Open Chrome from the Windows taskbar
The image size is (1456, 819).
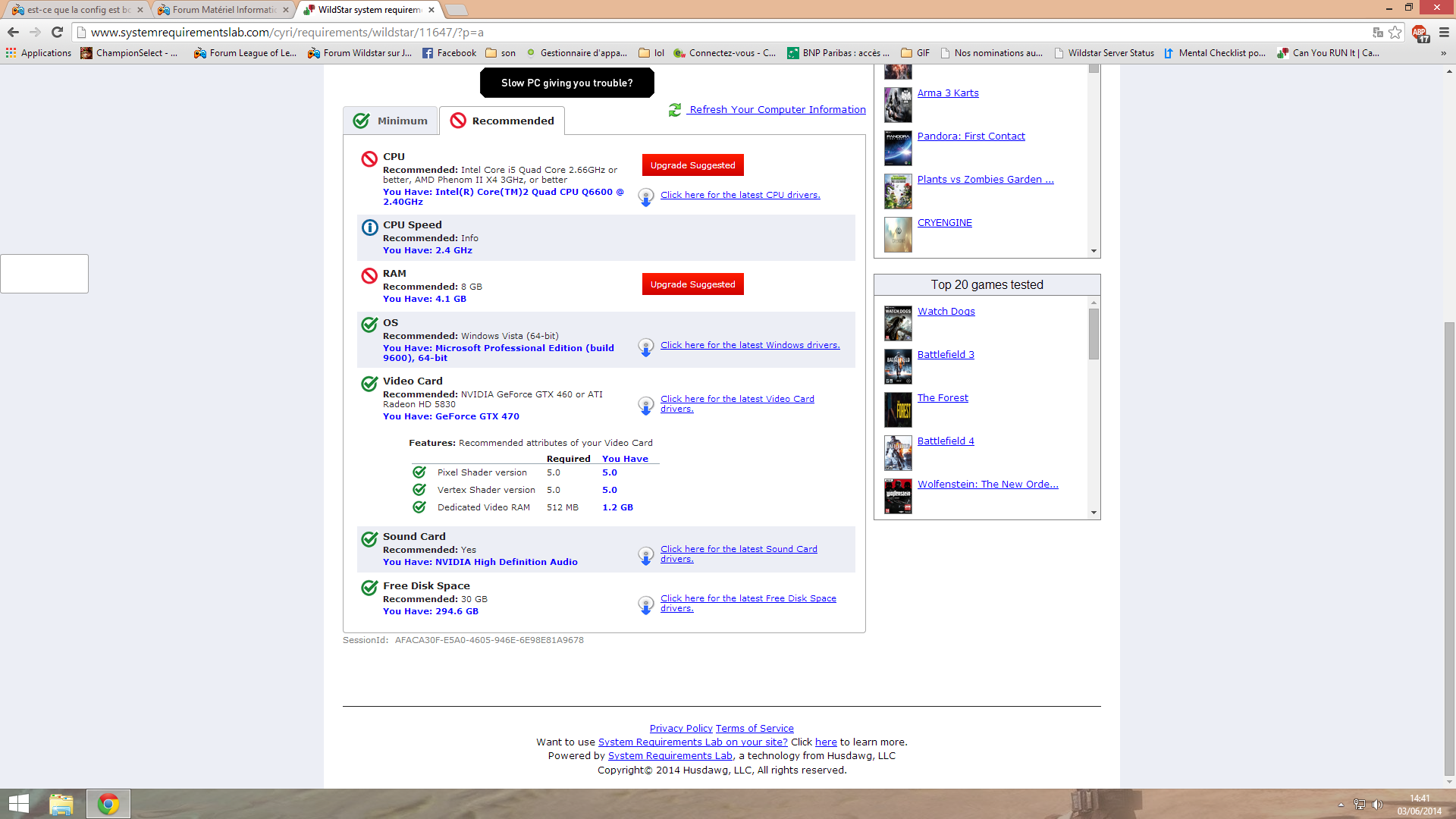[x=108, y=804]
